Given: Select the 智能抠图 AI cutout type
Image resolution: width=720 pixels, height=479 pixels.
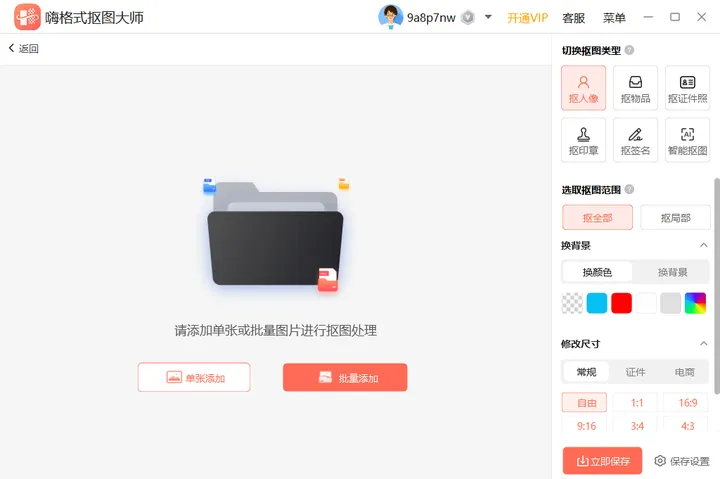Looking at the screenshot, I should (x=687, y=140).
